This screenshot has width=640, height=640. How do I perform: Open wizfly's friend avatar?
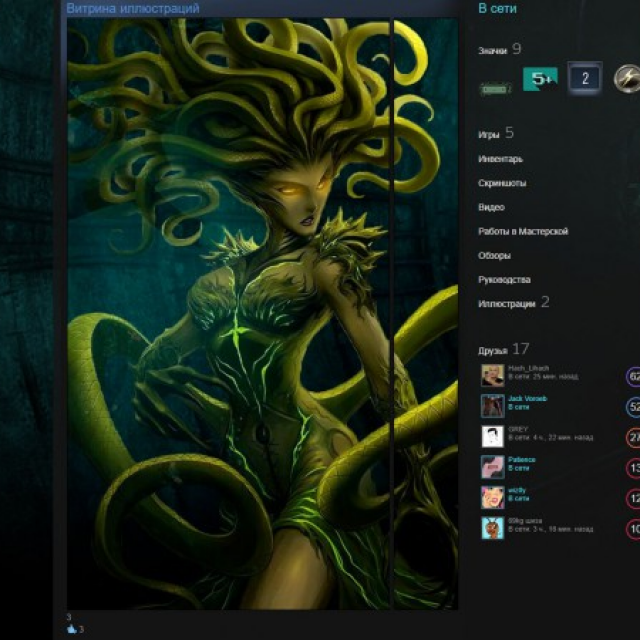pos(493,498)
